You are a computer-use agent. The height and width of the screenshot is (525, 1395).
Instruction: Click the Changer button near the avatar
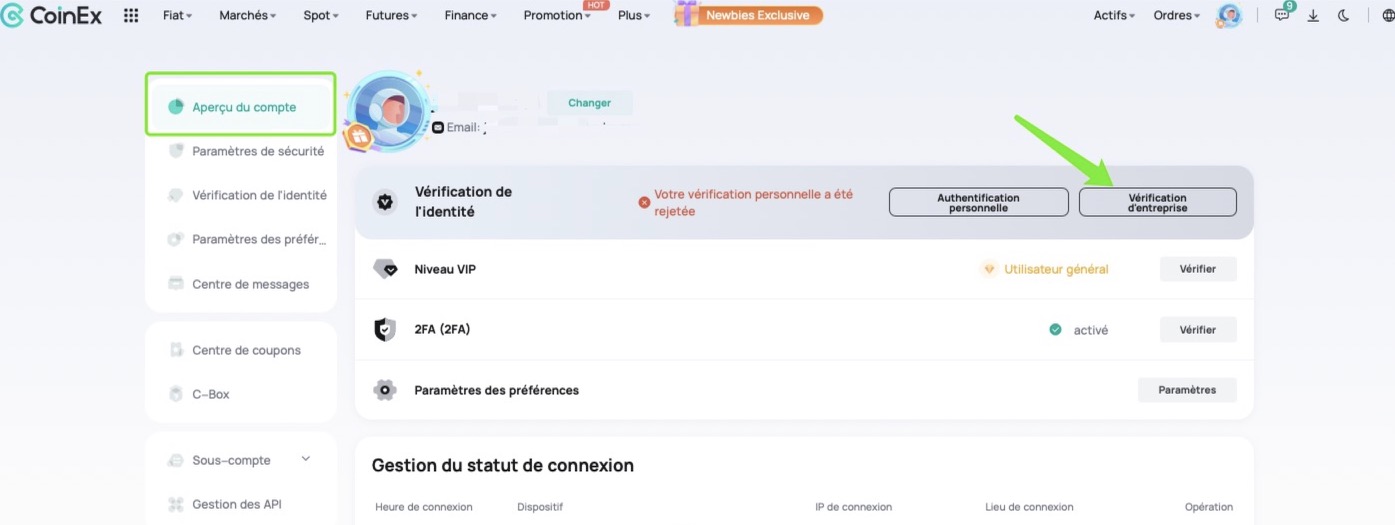click(x=590, y=103)
